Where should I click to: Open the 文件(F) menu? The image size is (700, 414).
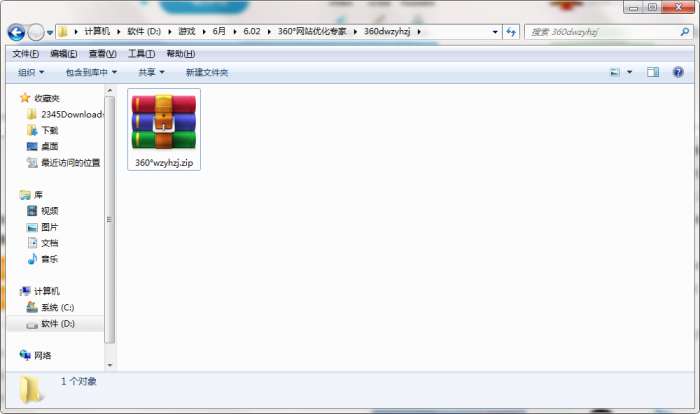pos(25,54)
